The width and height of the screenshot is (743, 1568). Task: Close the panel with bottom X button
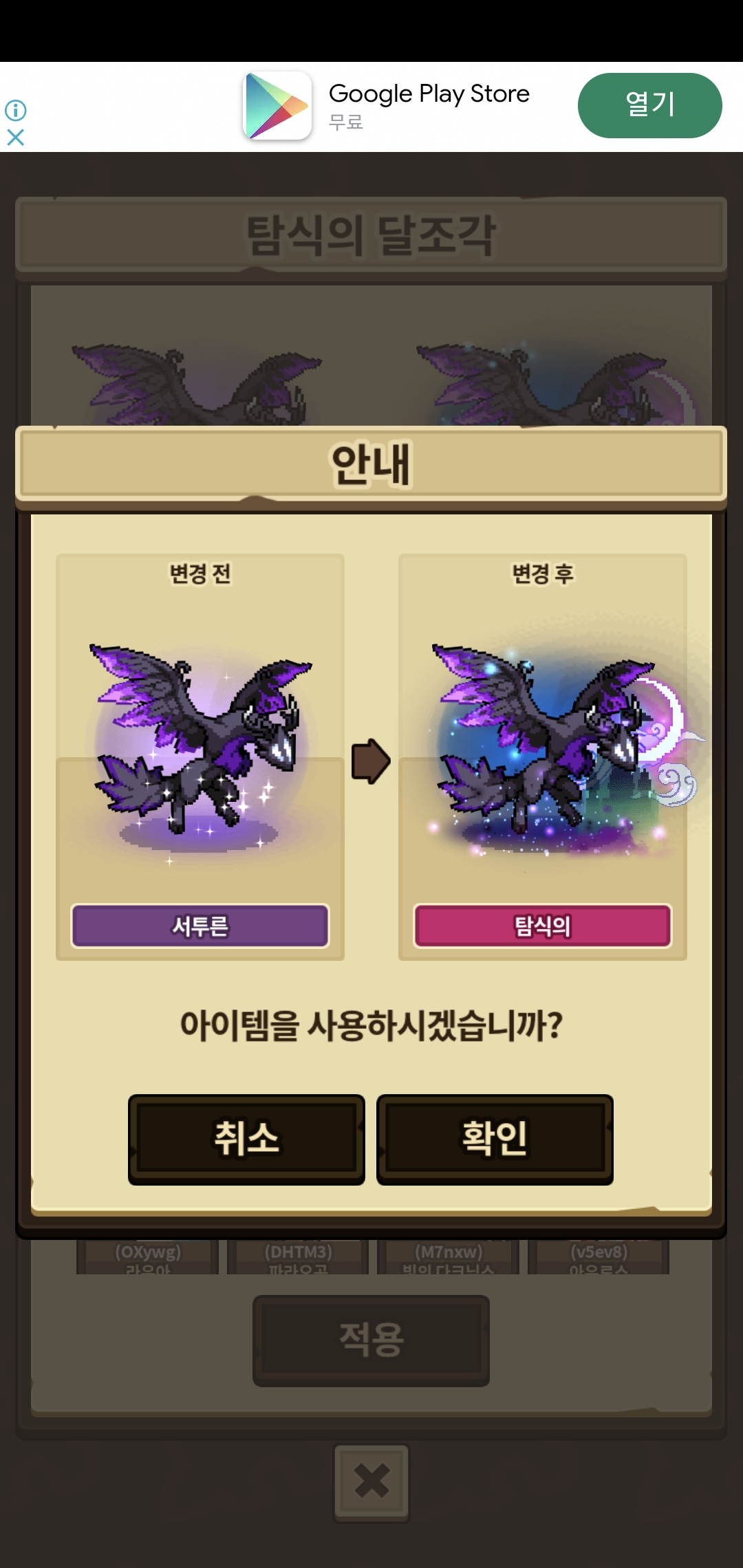coord(371,1481)
